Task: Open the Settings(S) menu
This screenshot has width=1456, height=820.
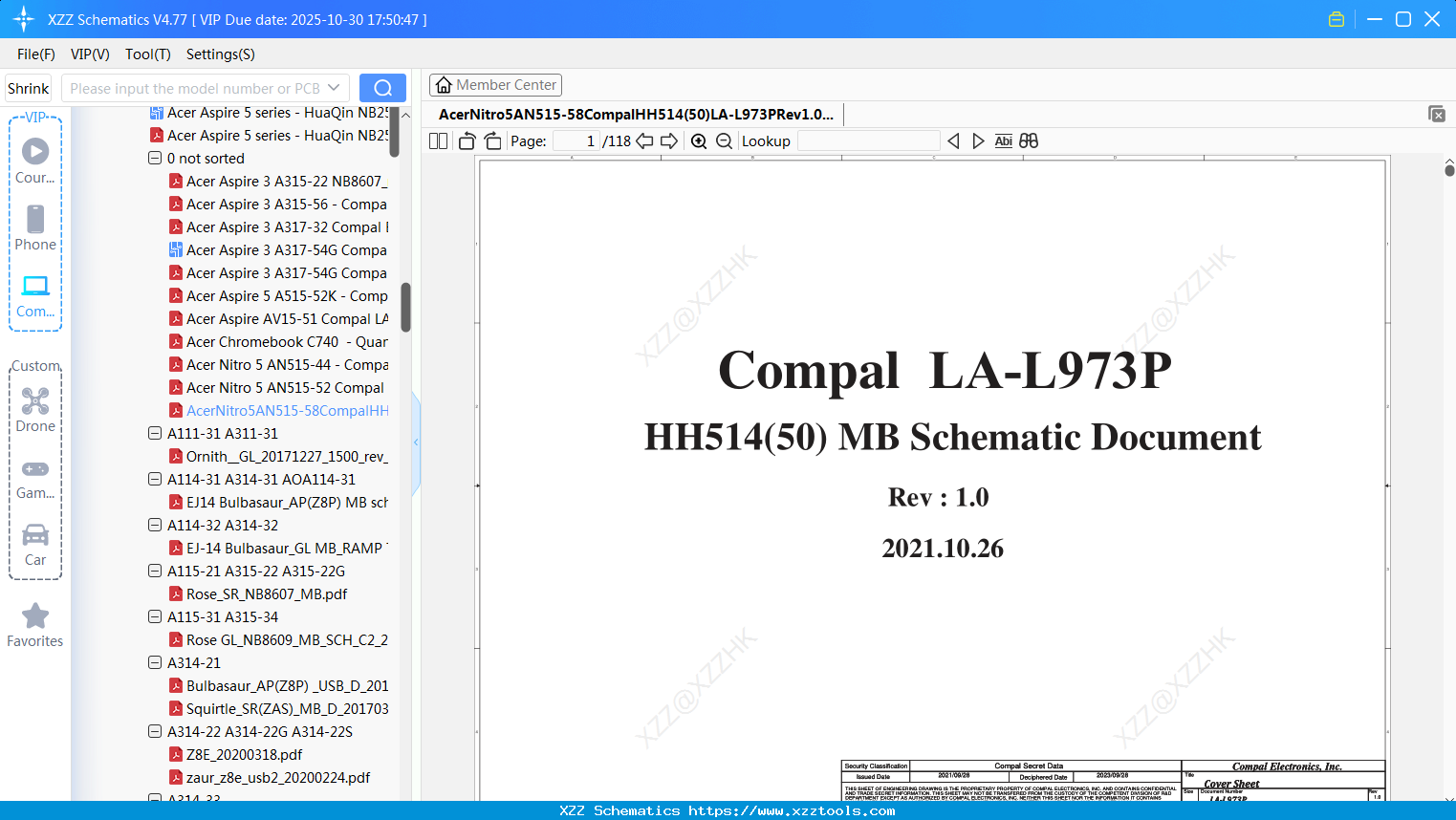Action: [221, 54]
